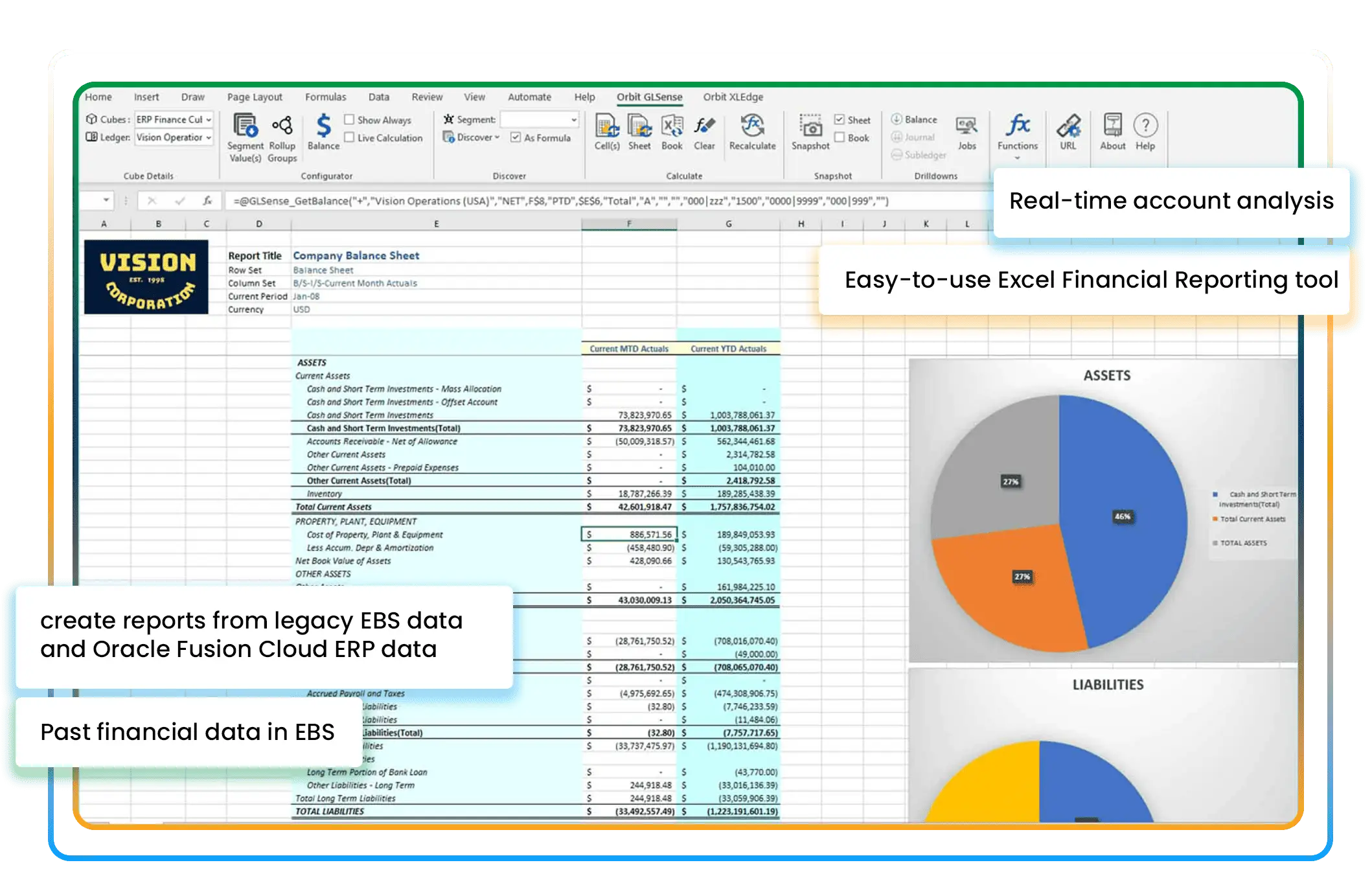Click the 'TOTAL LIABILITIES' row label
Image resolution: width=1372 pixels, height=889 pixels.
(330, 811)
